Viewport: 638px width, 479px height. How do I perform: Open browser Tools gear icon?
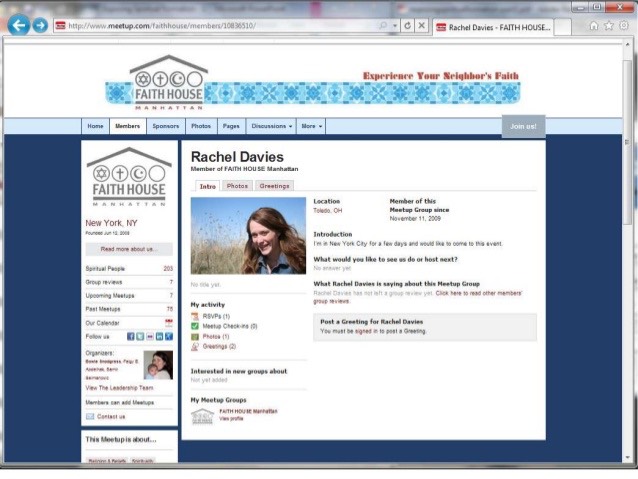tap(624, 26)
